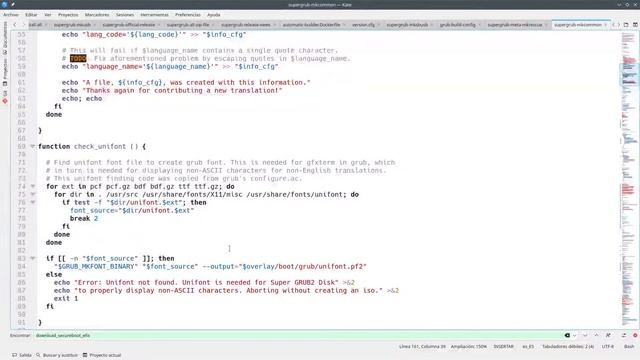
Task: Go back with the left navigation arrow
Action: coord(15,25)
